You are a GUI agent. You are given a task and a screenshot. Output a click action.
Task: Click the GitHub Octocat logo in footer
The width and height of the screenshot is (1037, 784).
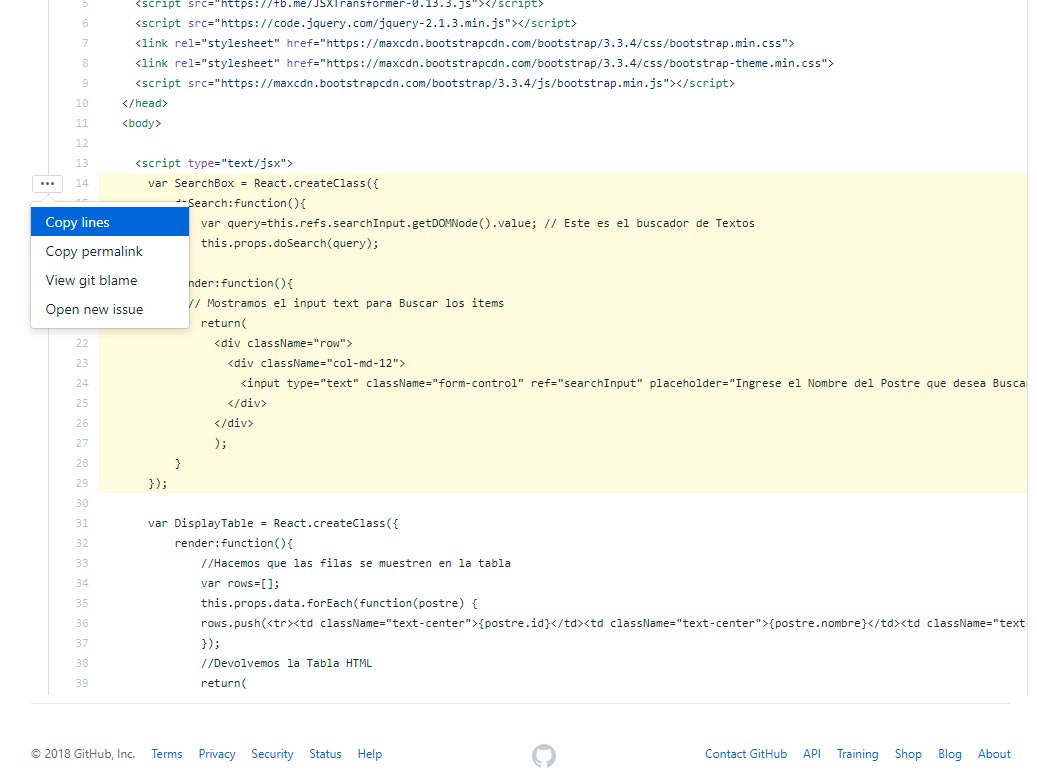click(544, 756)
